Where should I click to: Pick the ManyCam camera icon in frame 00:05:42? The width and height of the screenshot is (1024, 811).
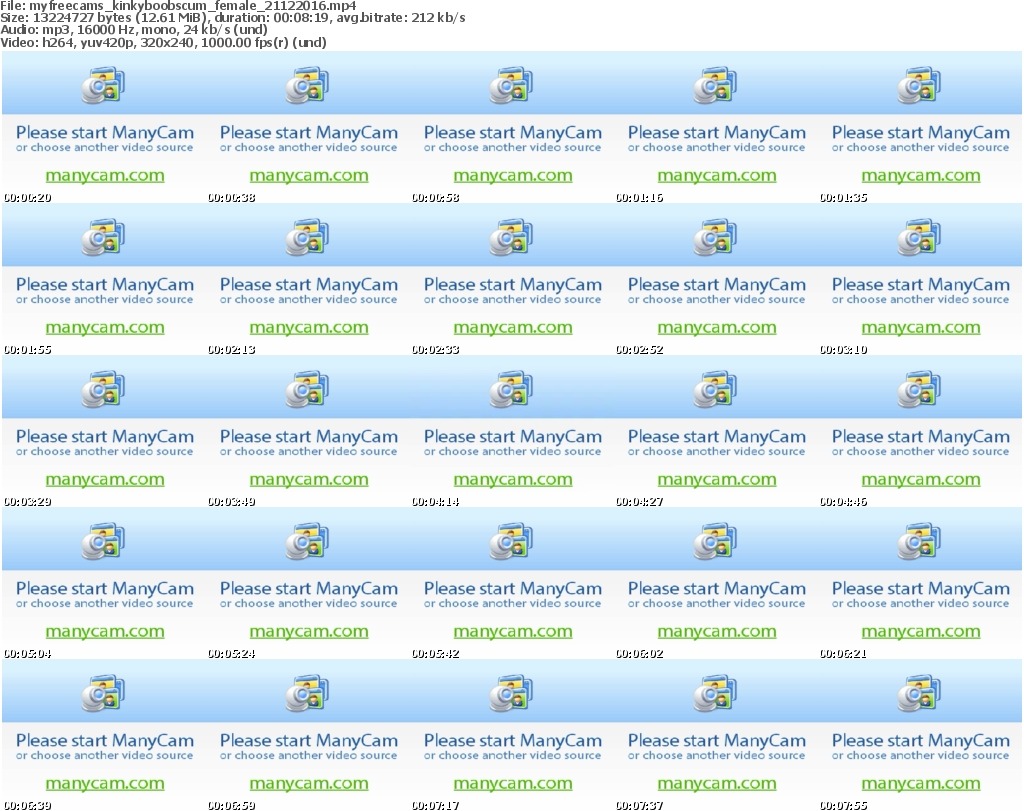click(511, 541)
